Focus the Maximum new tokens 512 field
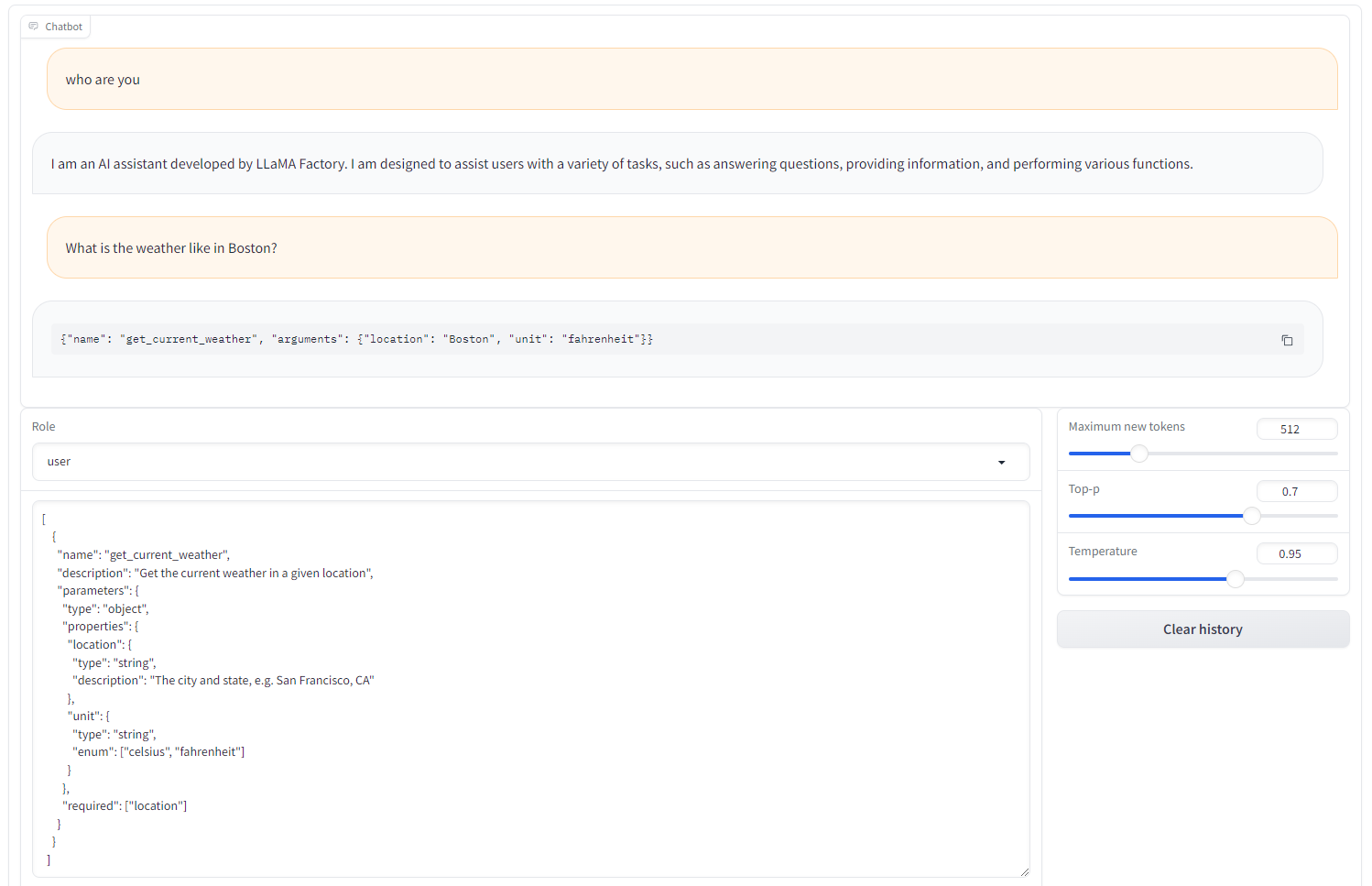The width and height of the screenshot is (1372, 886). tap(1296, 429)
